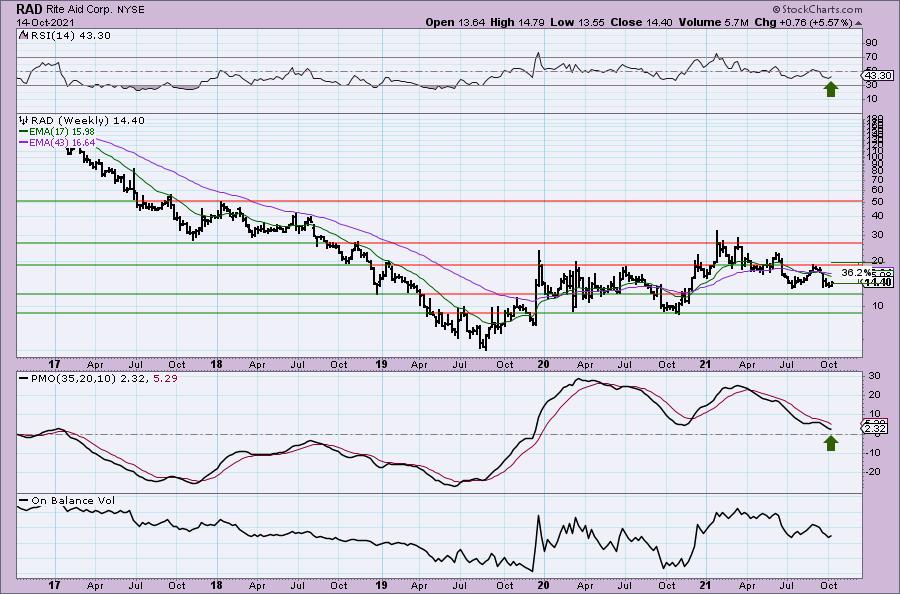The width and height of the screenshot is (900, 594).
Task: Click the EMA(17) 15.98 legend text
Action: pyautogui.click(x=62, y=131)
